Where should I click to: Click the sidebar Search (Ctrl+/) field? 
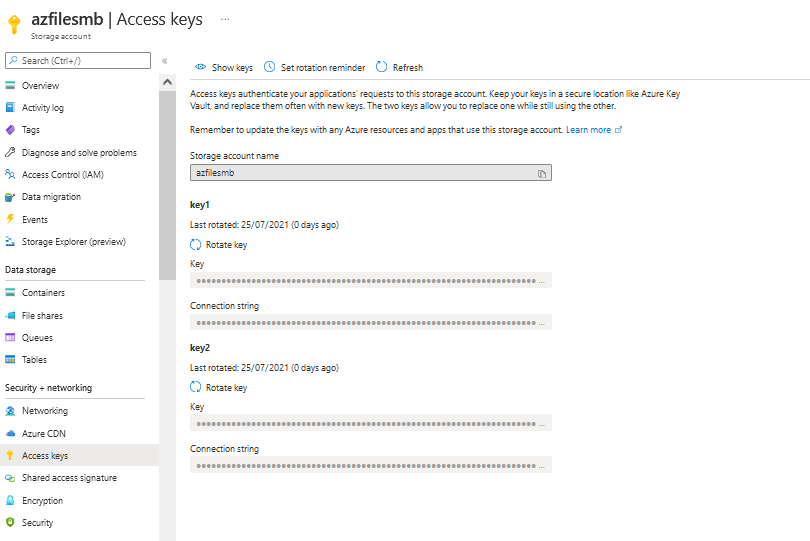[x=78, y=60]
